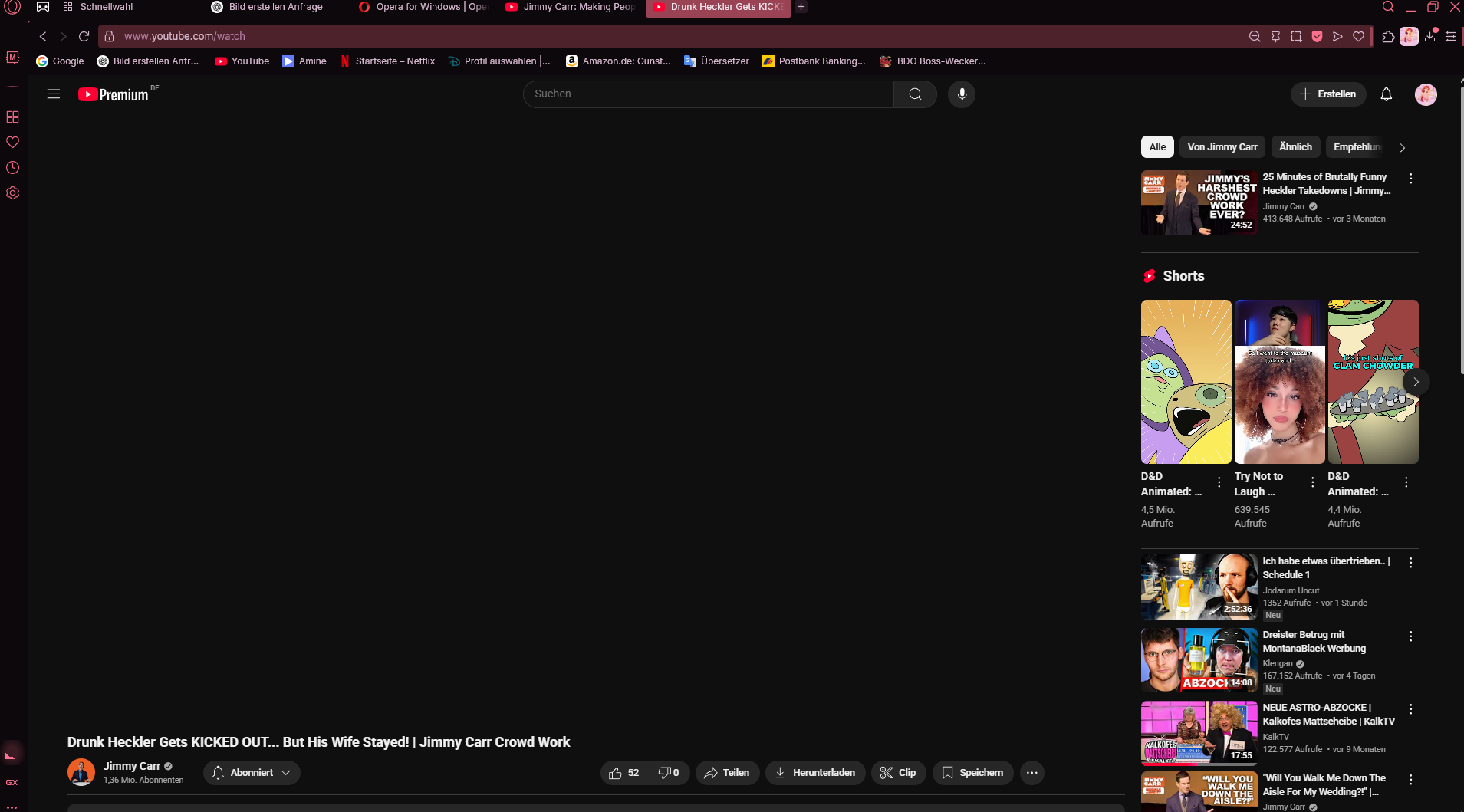Click the GX Corner icon in the sidebar
This screenshot has height=812, width=1464.
12,782
